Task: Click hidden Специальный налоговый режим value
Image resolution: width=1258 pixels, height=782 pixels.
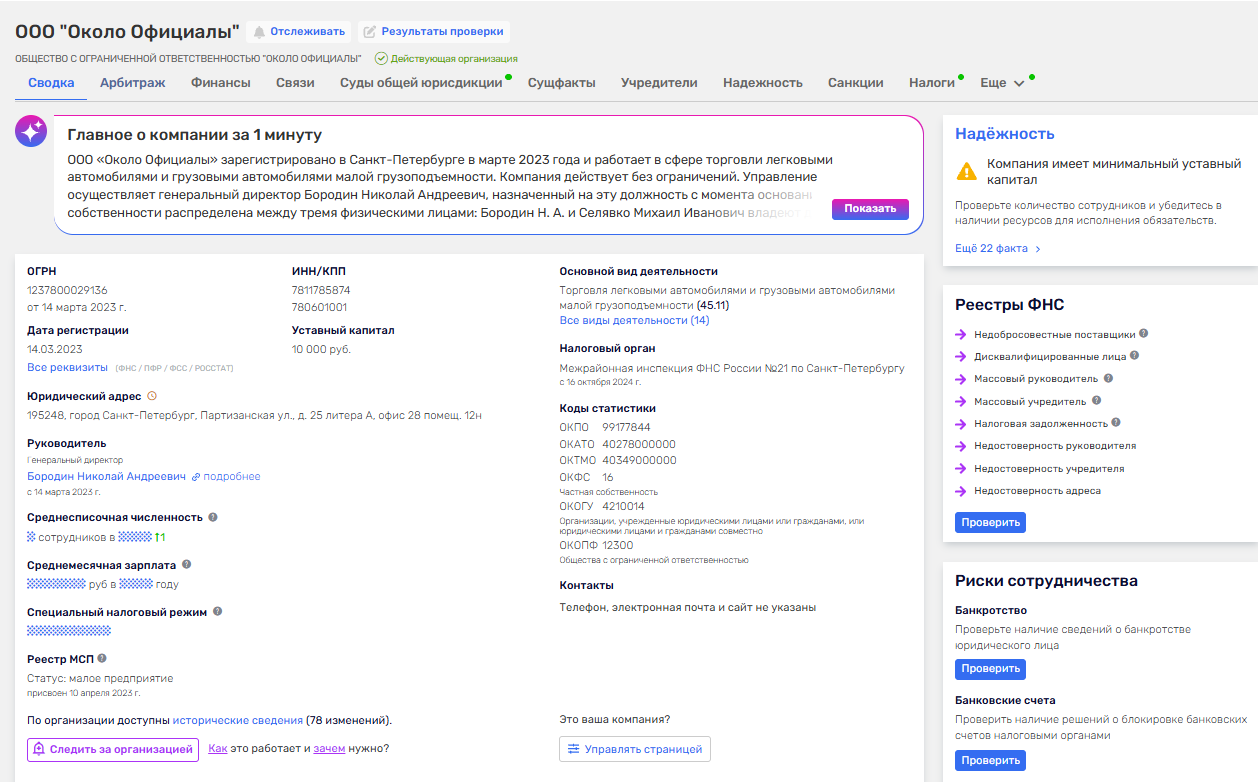Action: (69, 630)
